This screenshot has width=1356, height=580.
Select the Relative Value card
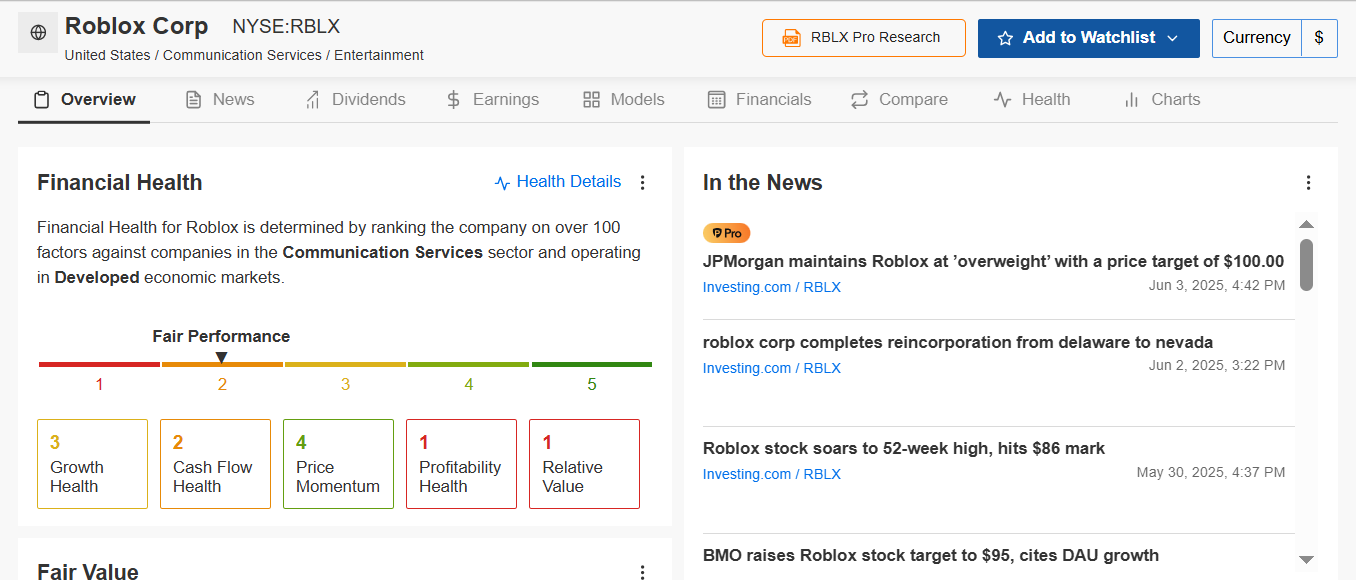[x=584, y=464]
